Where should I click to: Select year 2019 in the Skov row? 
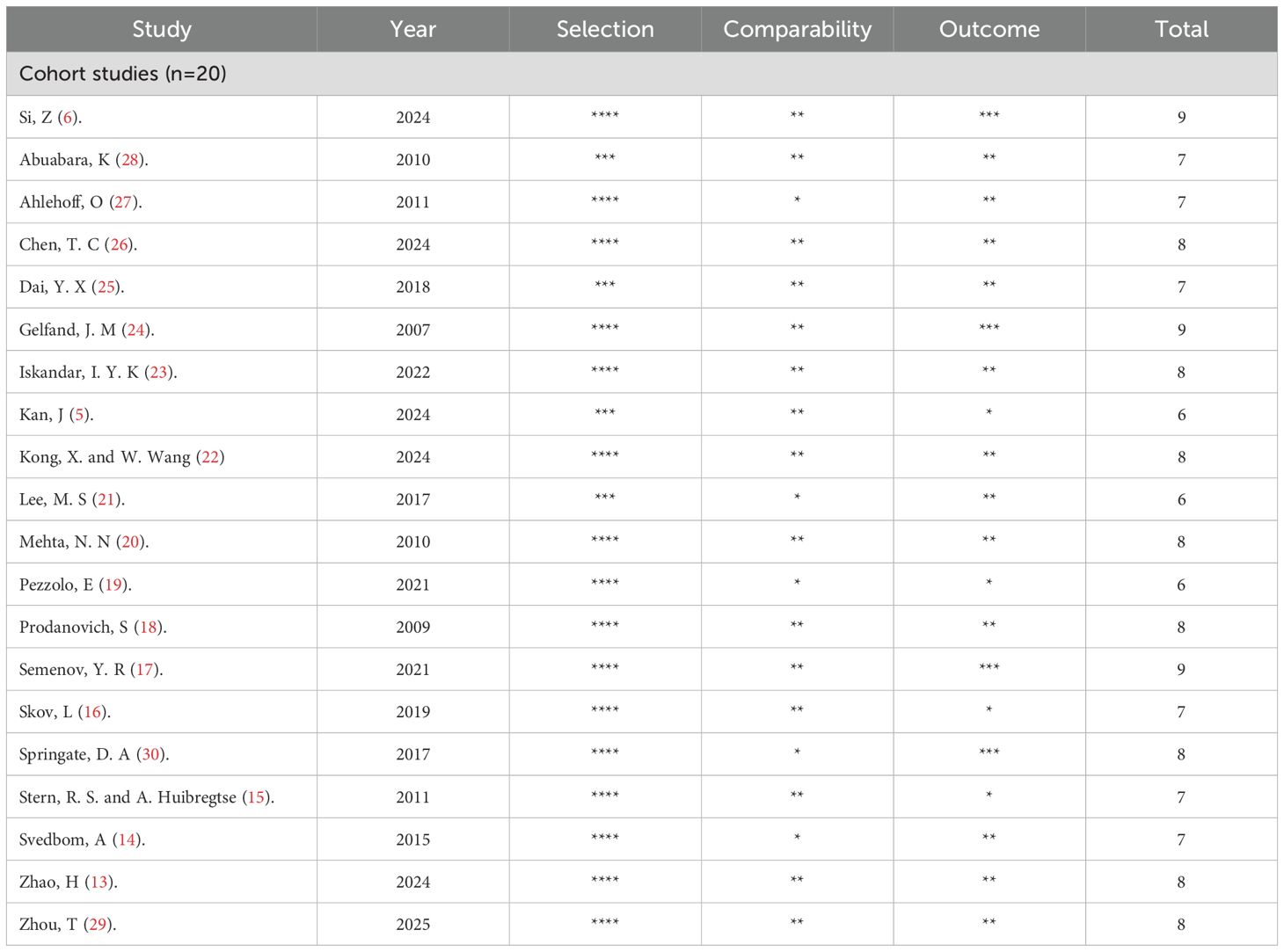click(x=413, y=712)
